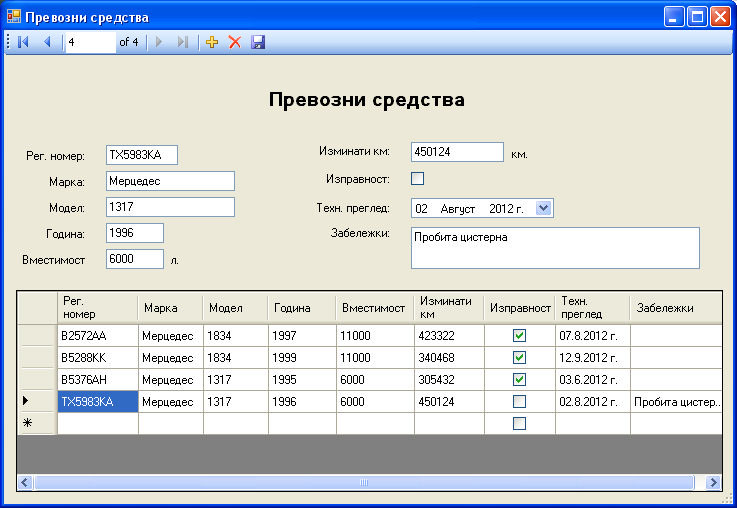Sort by Забележки column header
The height and width of the screenshot is (508, 737).
coord(676,308)
